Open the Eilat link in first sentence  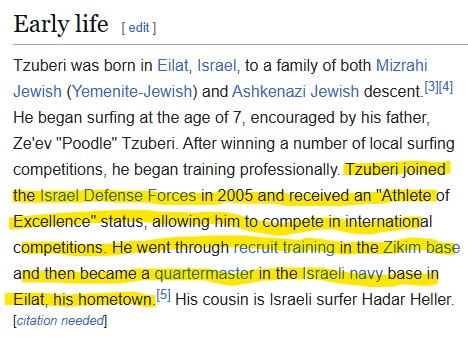pyautogui.click(x=173, y=65)
